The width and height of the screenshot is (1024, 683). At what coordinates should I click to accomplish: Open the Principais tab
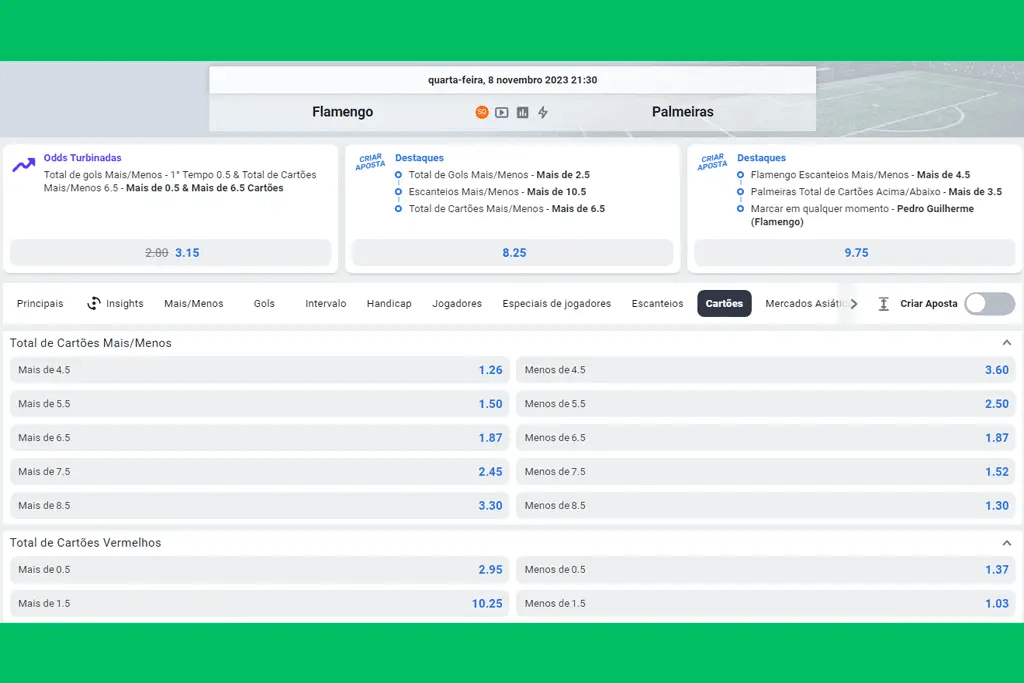click(40, 304)
